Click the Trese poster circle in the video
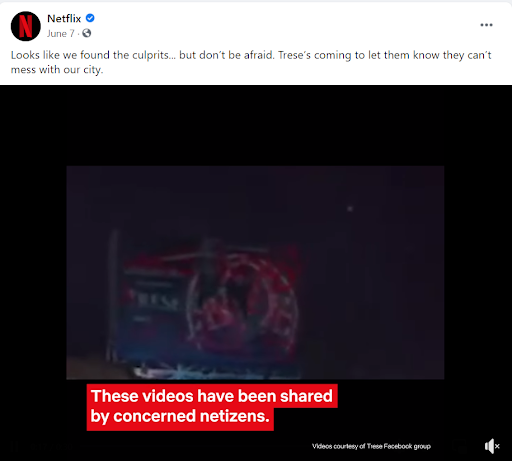512x461 pixels. coord(243,303)
